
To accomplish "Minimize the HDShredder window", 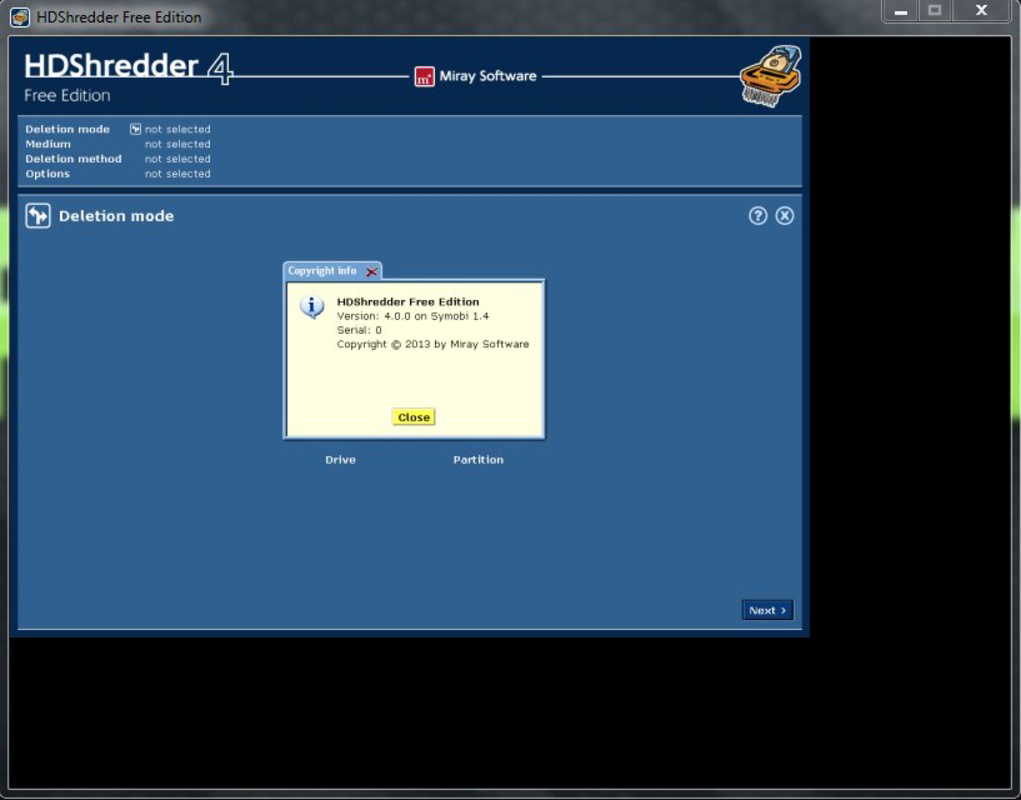I will pyautogui.click(x=901, y=11).
